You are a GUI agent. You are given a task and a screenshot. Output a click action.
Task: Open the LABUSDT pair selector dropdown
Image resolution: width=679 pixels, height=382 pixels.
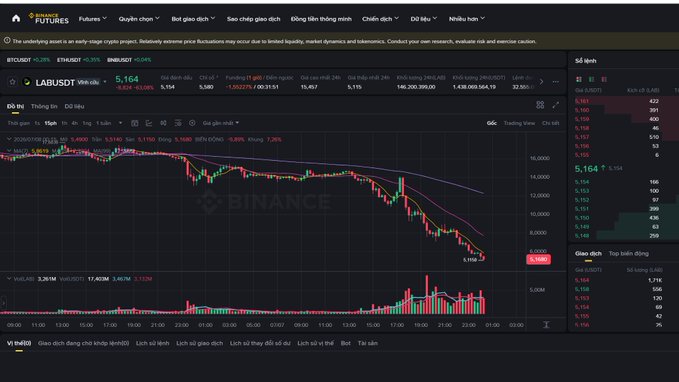point(105,82)
